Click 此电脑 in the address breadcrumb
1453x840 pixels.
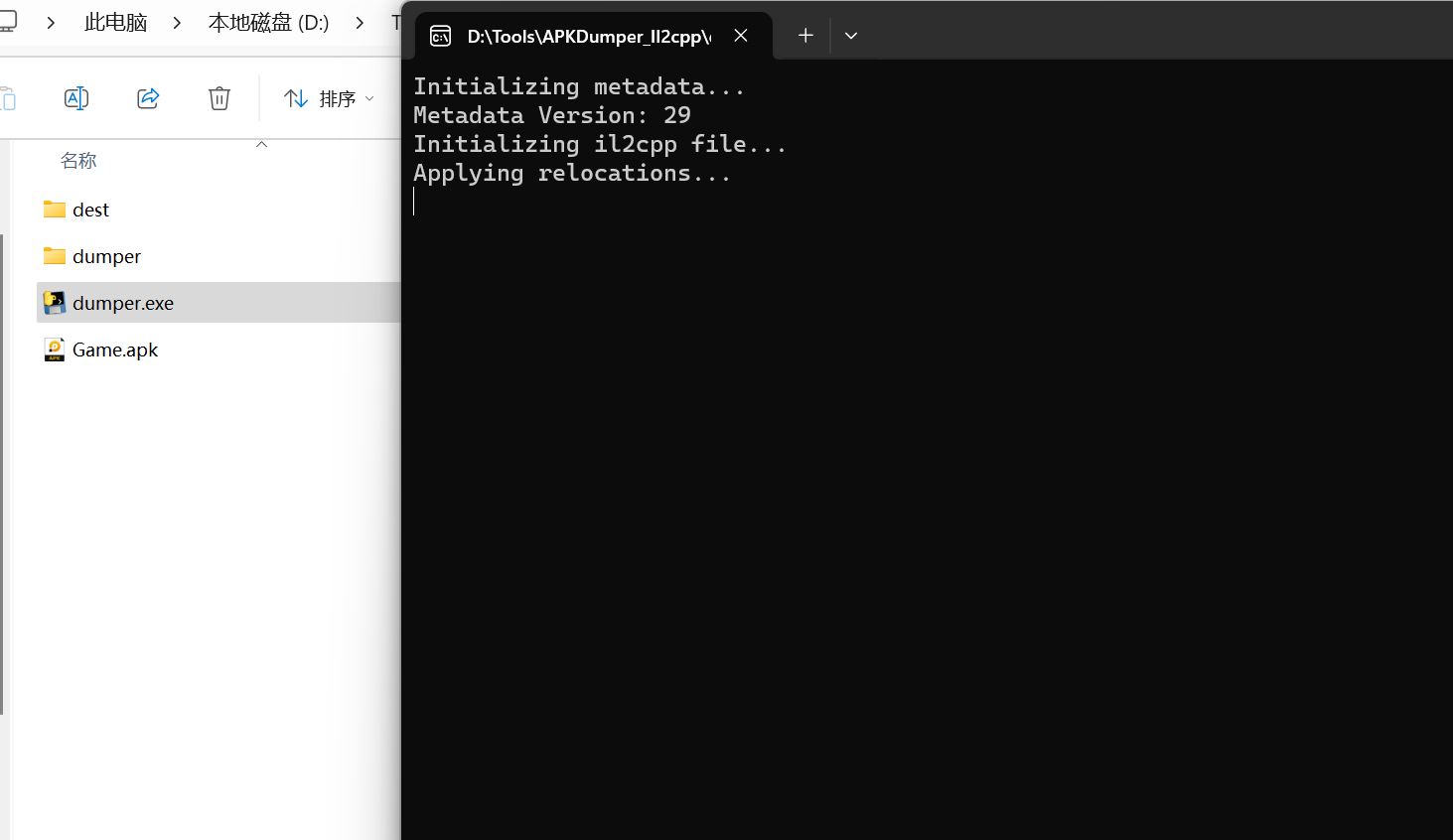(x=115, y=23)
